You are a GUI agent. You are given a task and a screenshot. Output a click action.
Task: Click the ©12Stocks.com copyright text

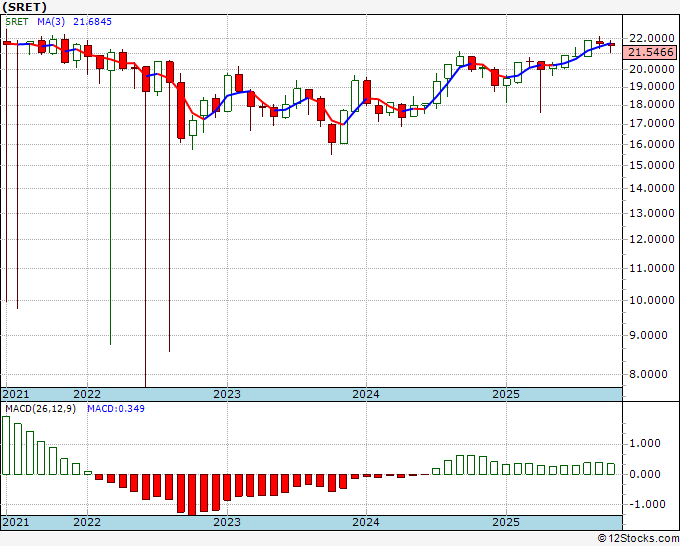coord(638,539)
